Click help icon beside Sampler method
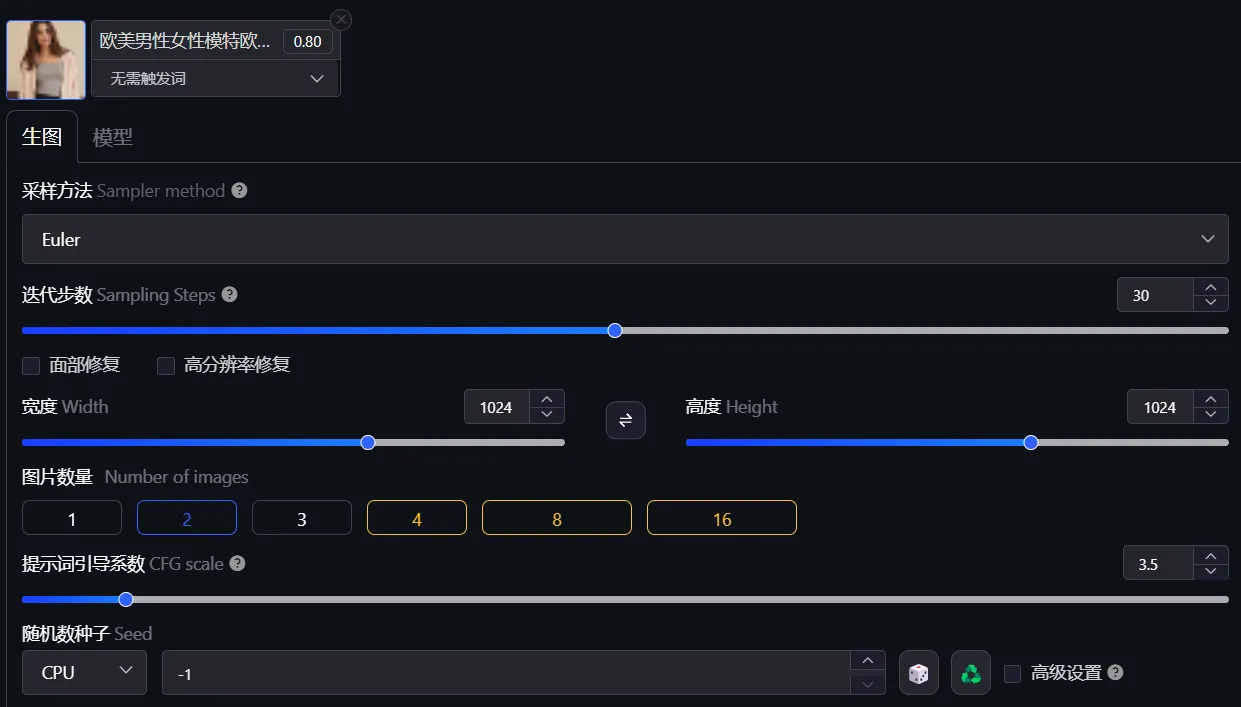Screen dimensions: 1241x707 239,190
